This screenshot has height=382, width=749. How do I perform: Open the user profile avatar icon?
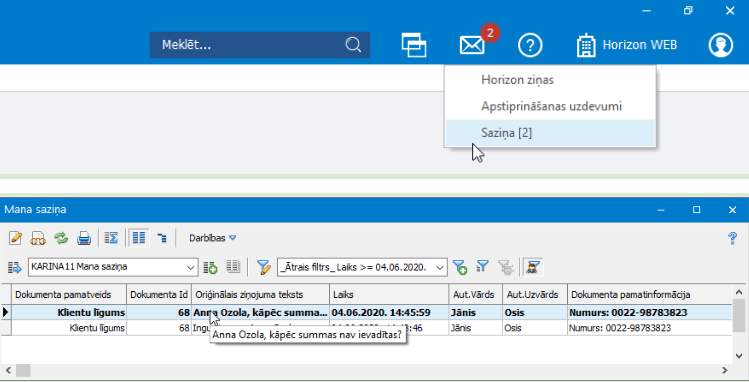(x=720, y=45)
